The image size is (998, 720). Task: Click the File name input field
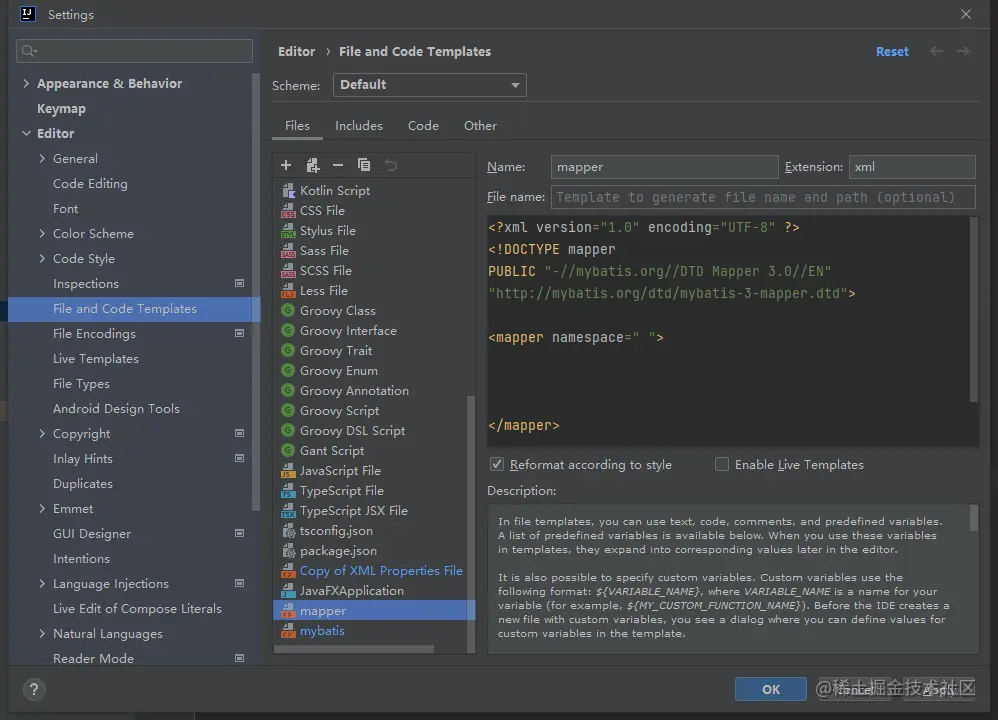pos(763,198)
